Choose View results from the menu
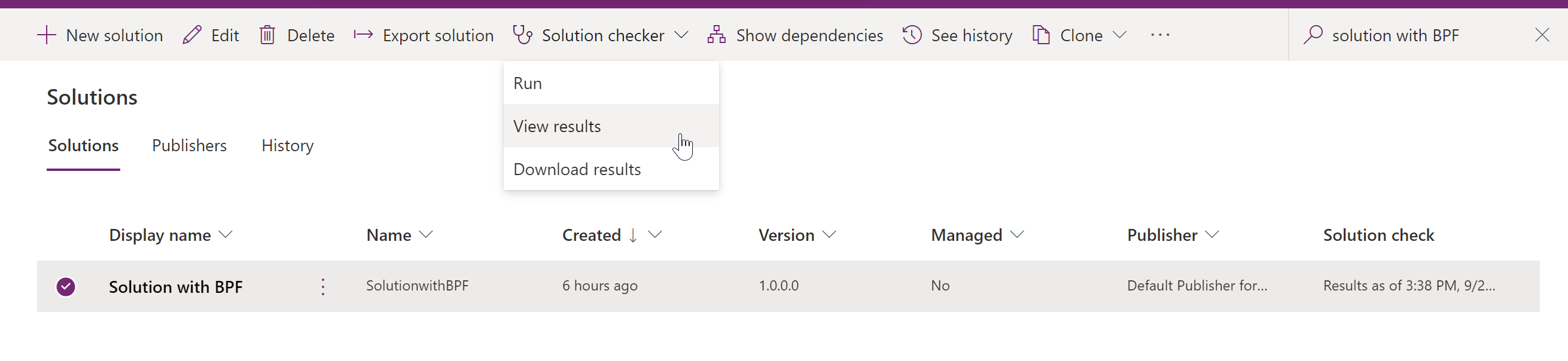The image size is (1568, 361). 557,126
